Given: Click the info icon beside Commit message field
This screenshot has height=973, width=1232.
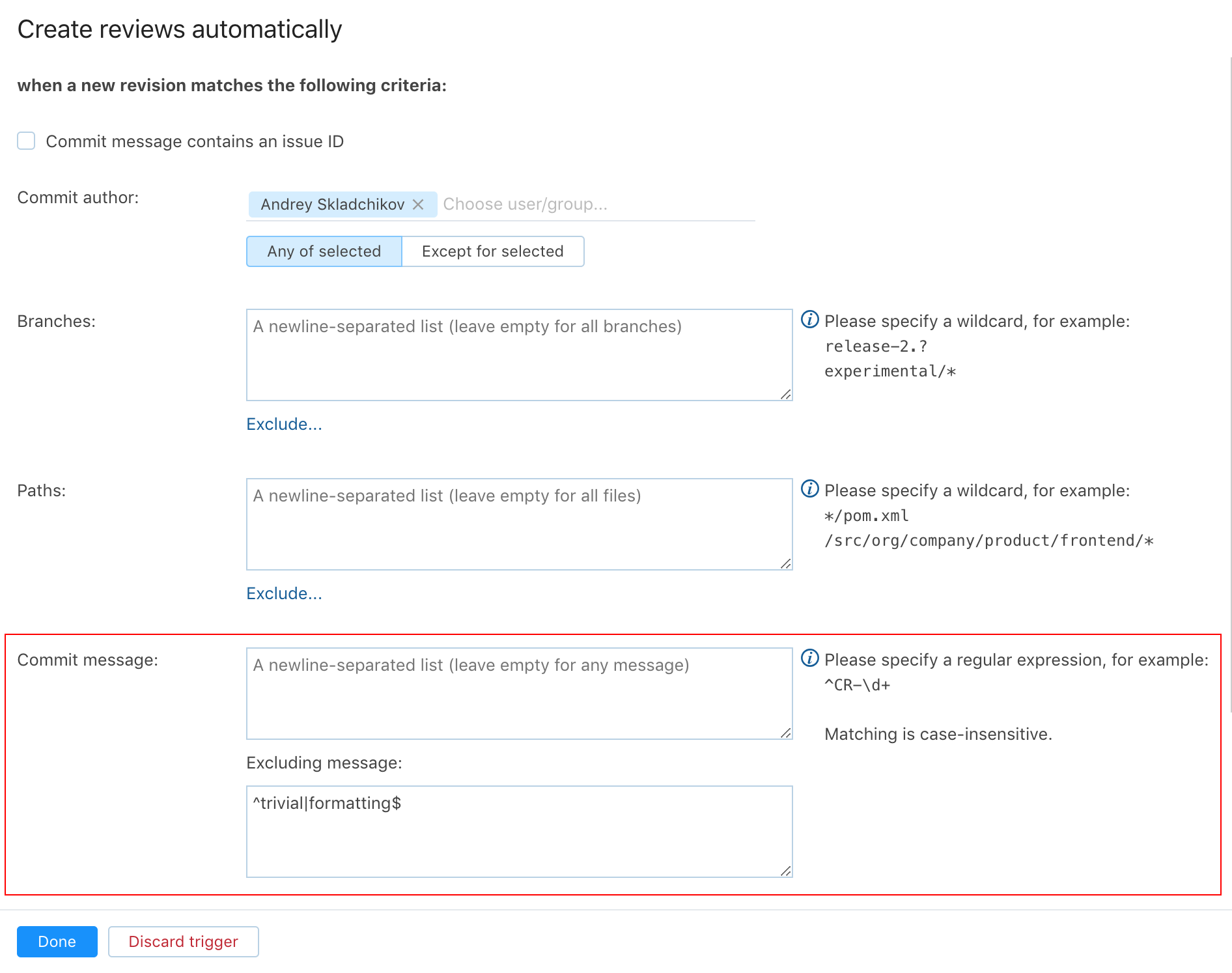Looking at the screenshot, I should (x=809, y=658).
